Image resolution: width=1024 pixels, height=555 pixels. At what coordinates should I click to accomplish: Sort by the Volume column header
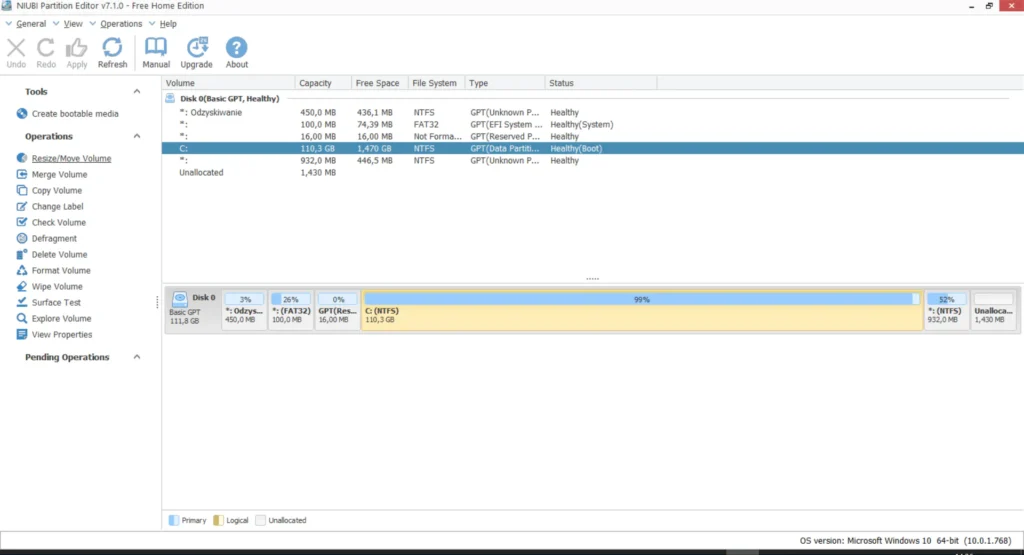228,83
